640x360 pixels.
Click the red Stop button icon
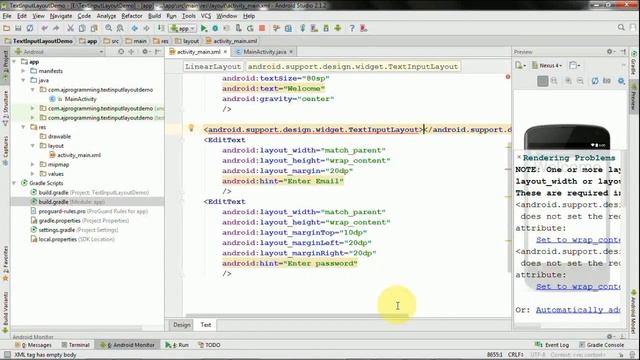pyautogui.click(x=262, y=28)
